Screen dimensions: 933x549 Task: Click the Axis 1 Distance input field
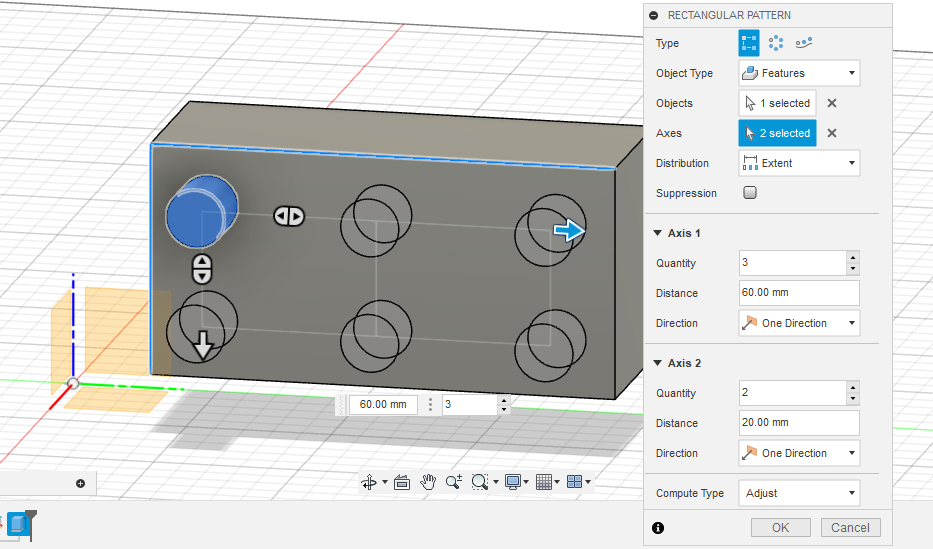click(799, 293)
